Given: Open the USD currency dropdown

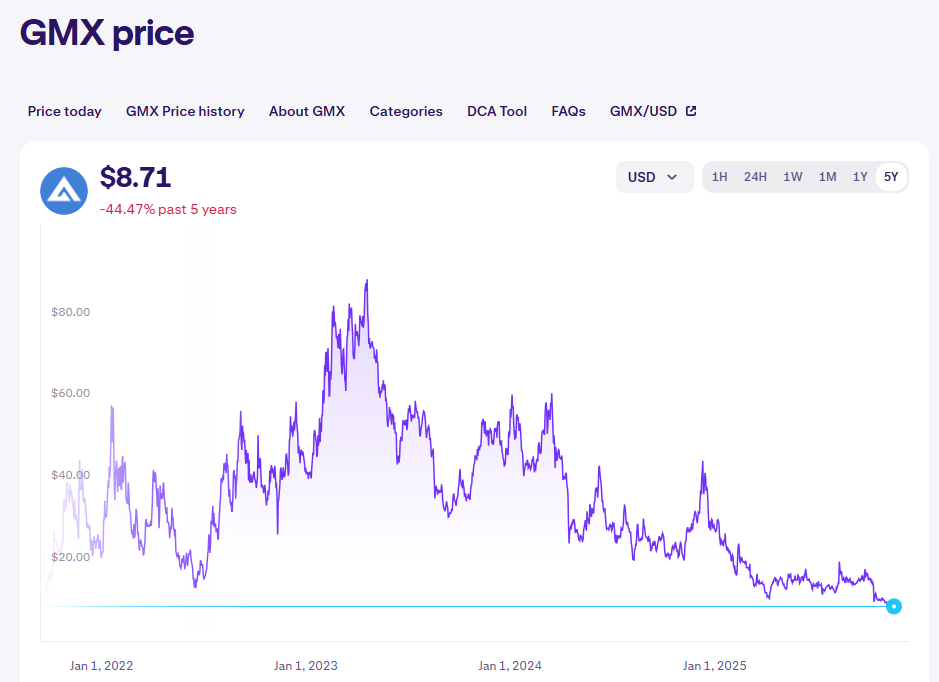Looking at the screenshot, I should click(655, 177).
